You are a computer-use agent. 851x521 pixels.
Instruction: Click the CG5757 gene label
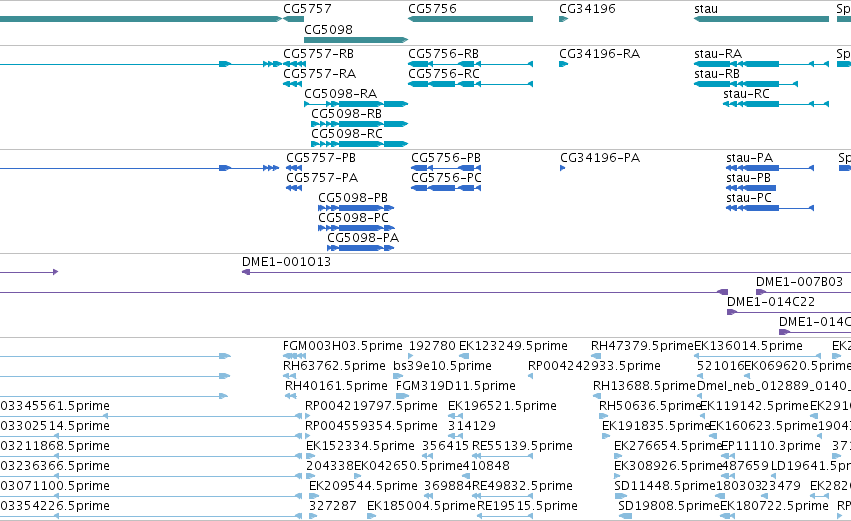307,9
